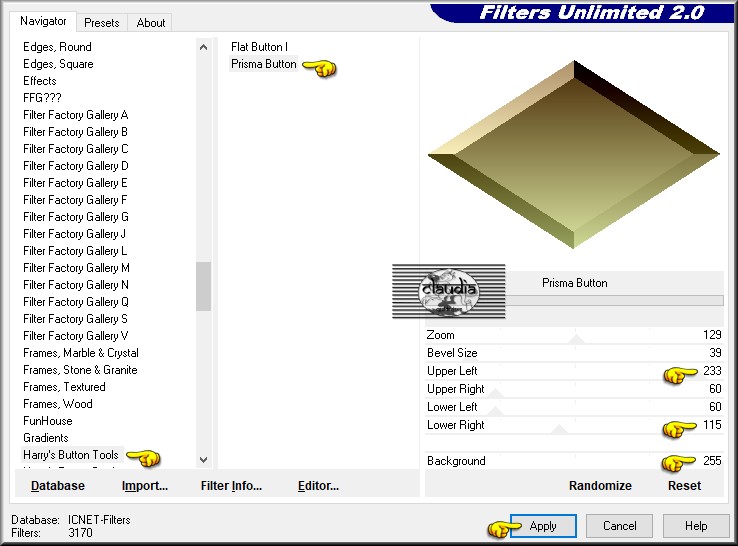This screenshot has width=738, height=546.
Task: Switch to the Navigator tab
Action: pos(43,21)
